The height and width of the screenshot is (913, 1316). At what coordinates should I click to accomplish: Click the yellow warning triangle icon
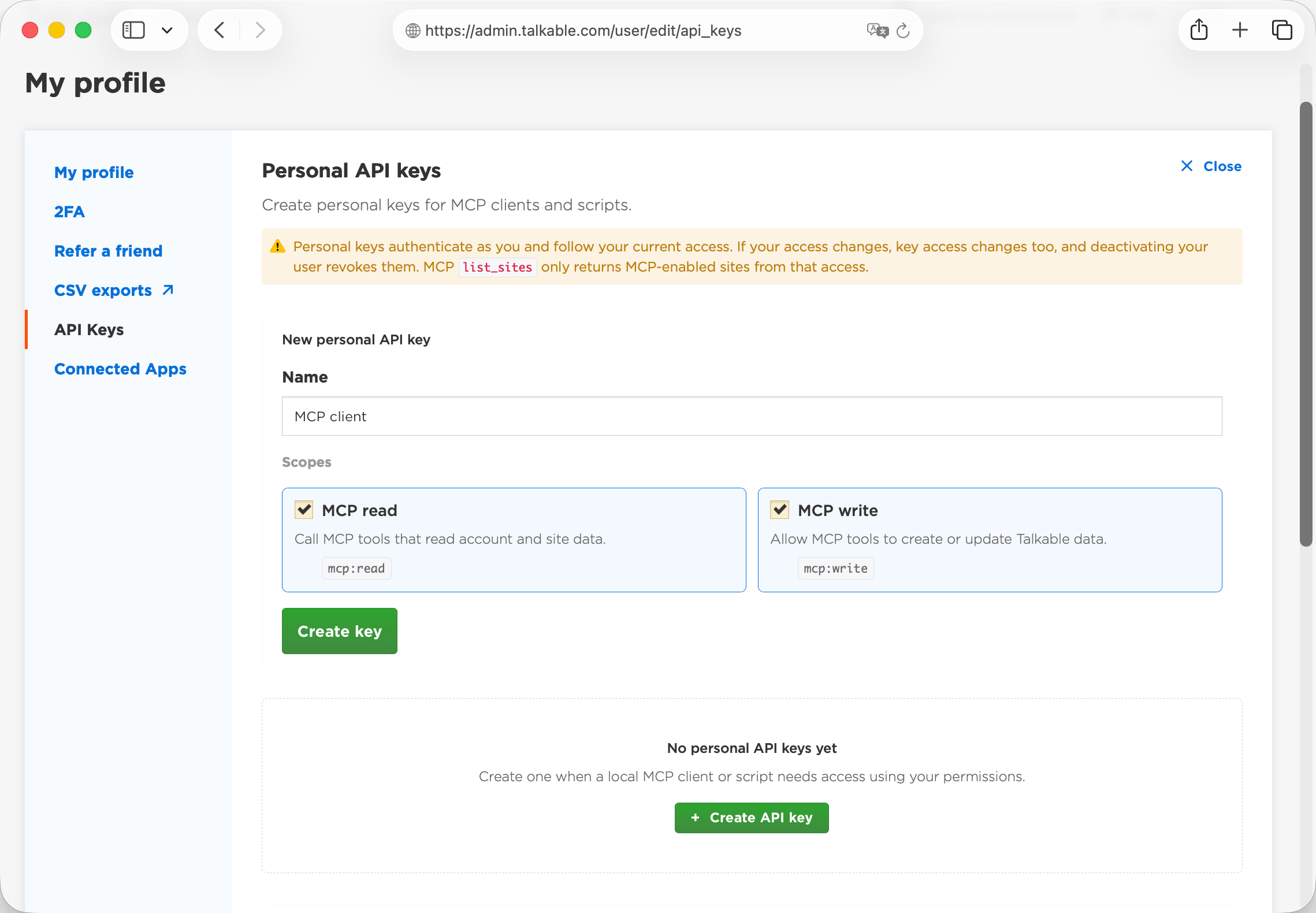coord(278,247)
